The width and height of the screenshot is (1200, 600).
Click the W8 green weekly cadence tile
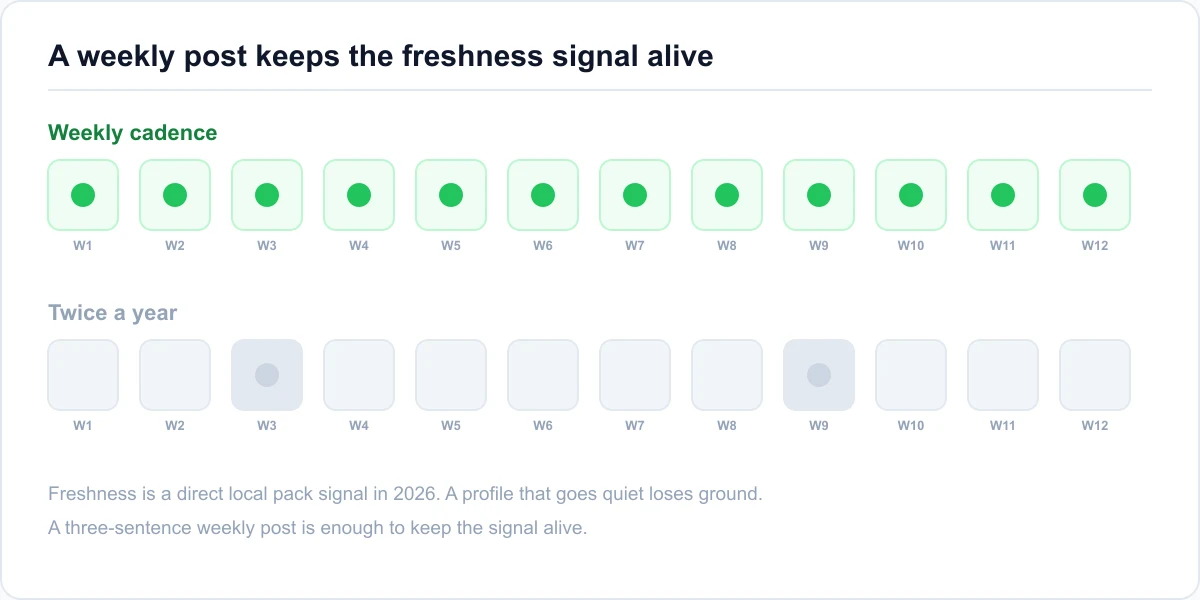[x=727, y=195]
